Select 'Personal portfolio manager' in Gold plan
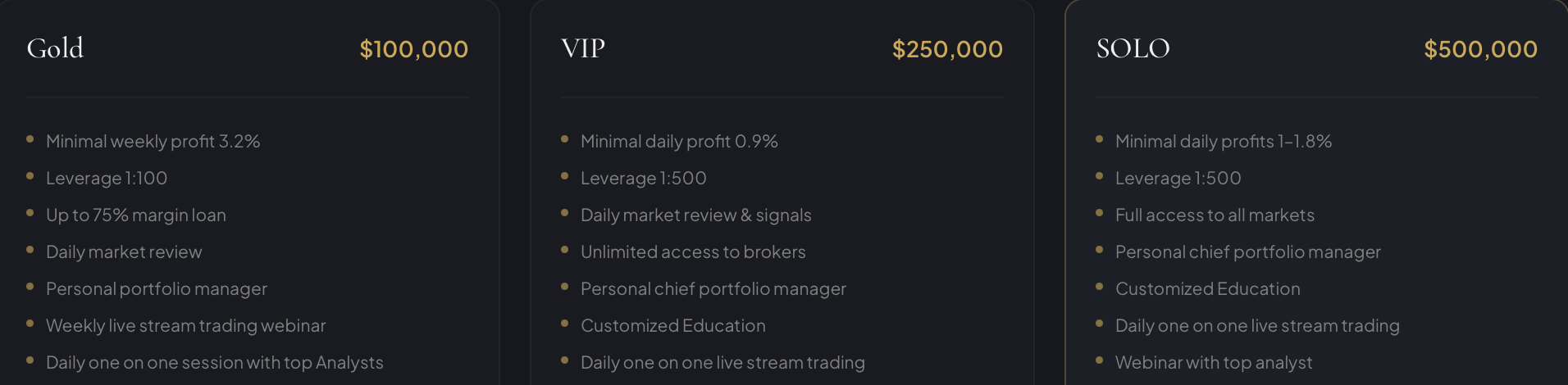Viewport: 1568px width, 385px height. point(157,289)
